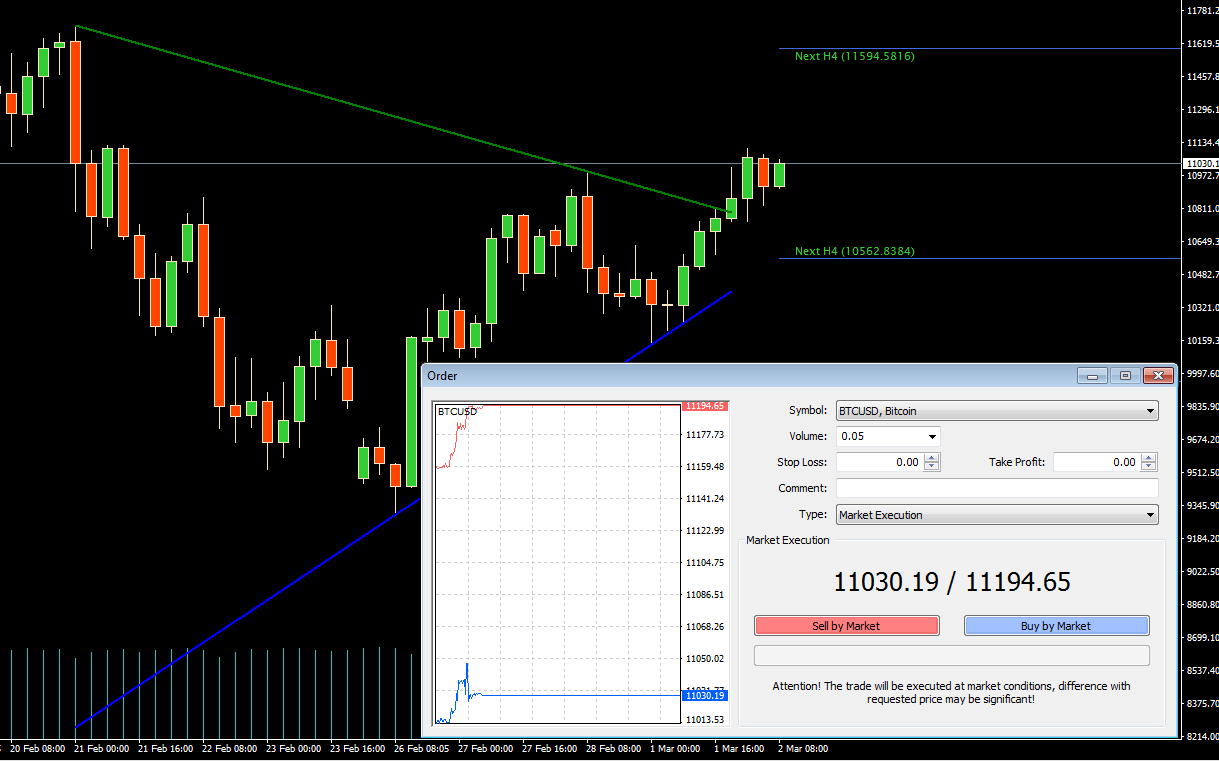1219x762 pixels.
Task: Open the Symbol dropdown showing BTCUSD, Bitcoin
Action: coord(1151,410)
